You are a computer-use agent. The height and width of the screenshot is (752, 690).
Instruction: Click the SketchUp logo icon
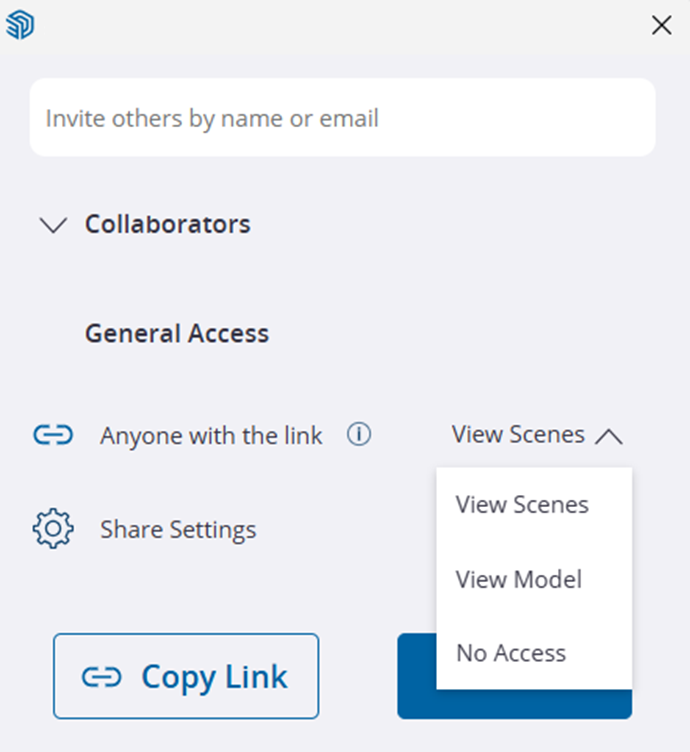pyautogui.click(x=20, y=26)
